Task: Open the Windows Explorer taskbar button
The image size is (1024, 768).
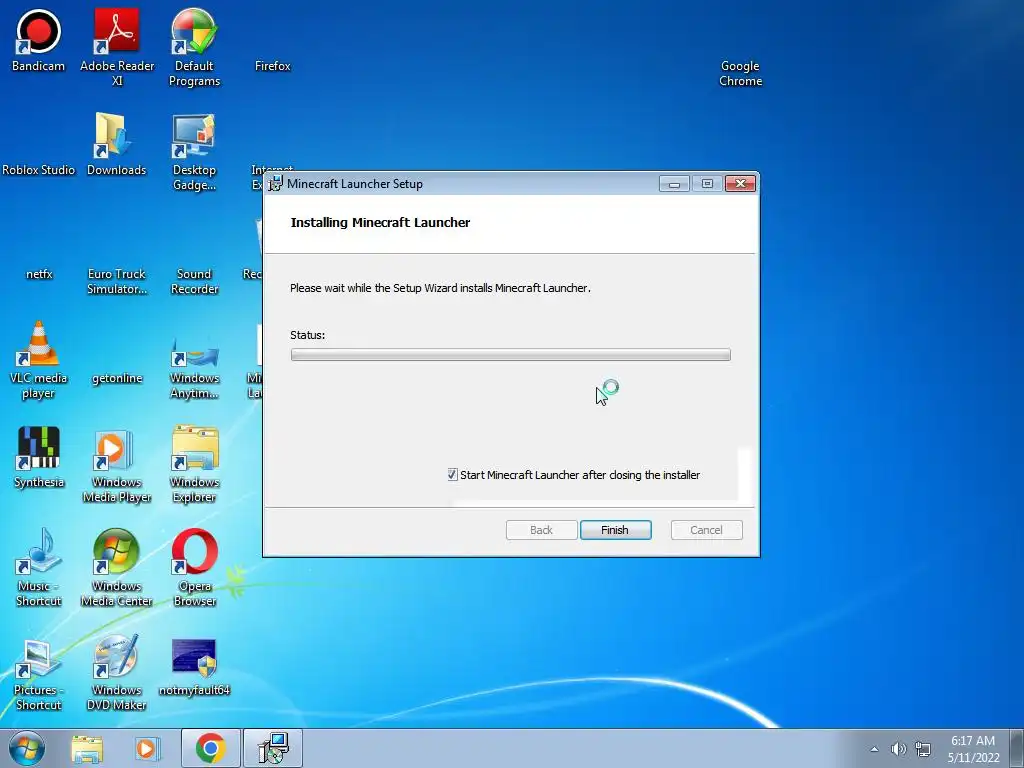Action: click(87, 749)
